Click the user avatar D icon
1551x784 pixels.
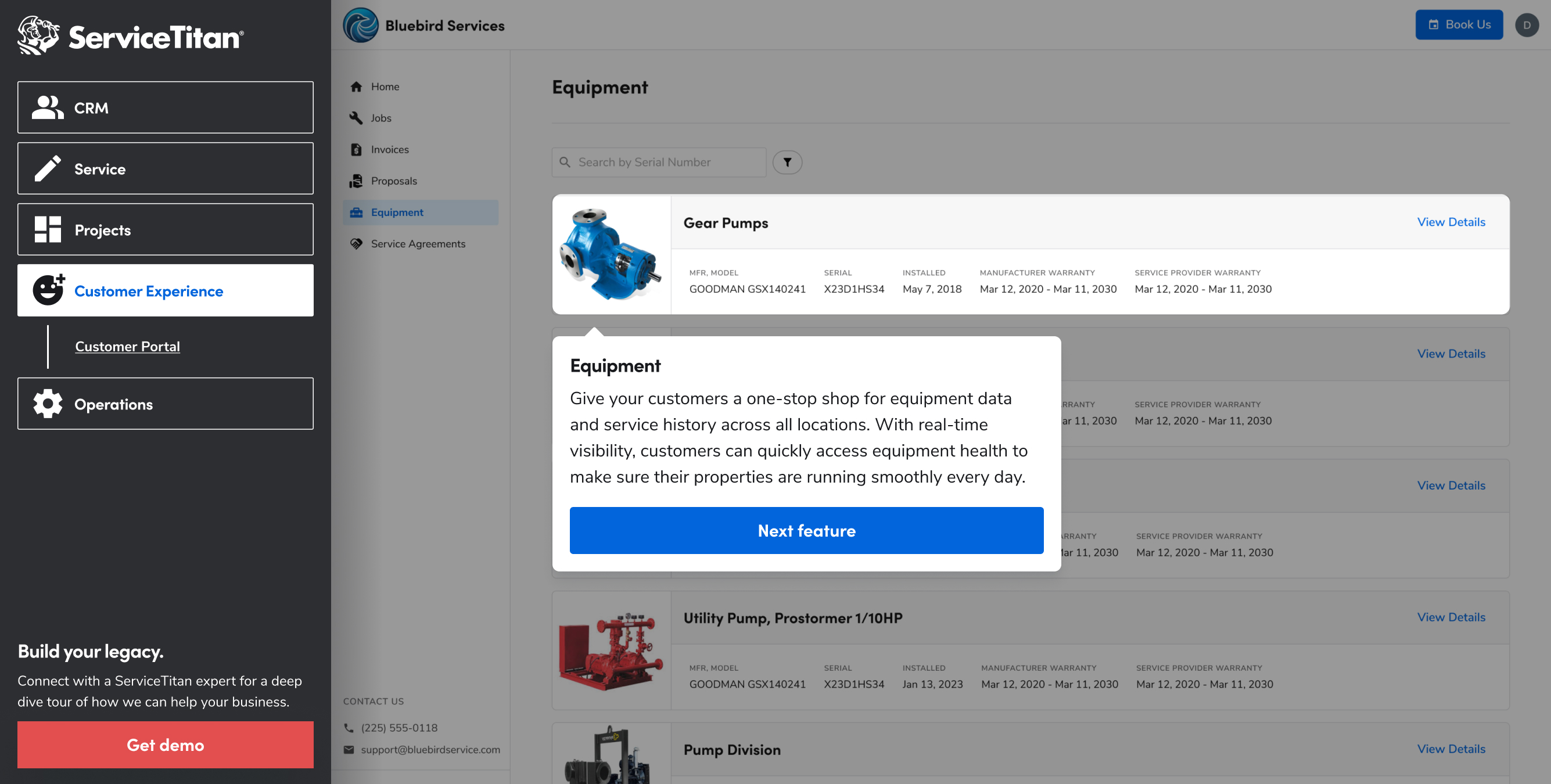(x=1527, y=25)
